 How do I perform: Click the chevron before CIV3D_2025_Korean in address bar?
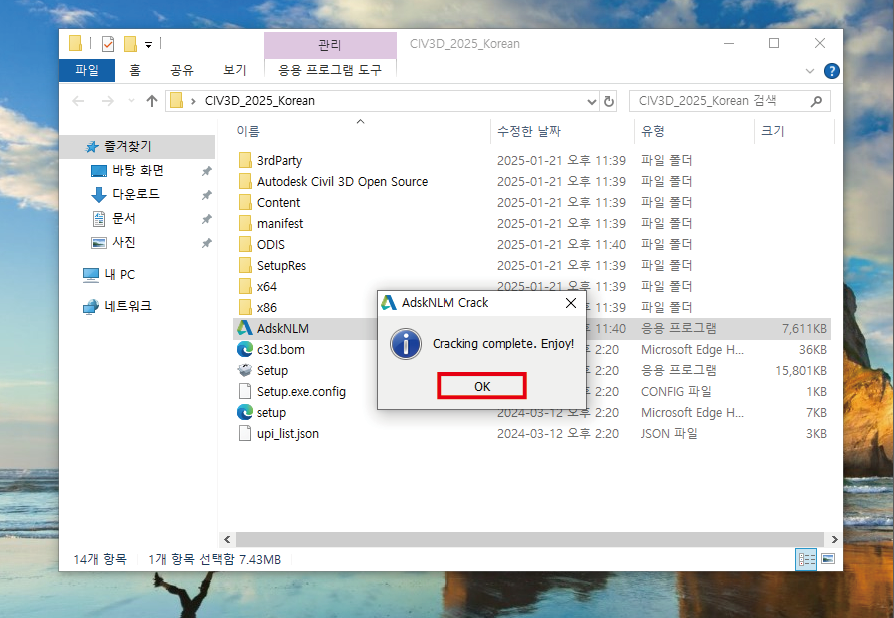point(193,101)
